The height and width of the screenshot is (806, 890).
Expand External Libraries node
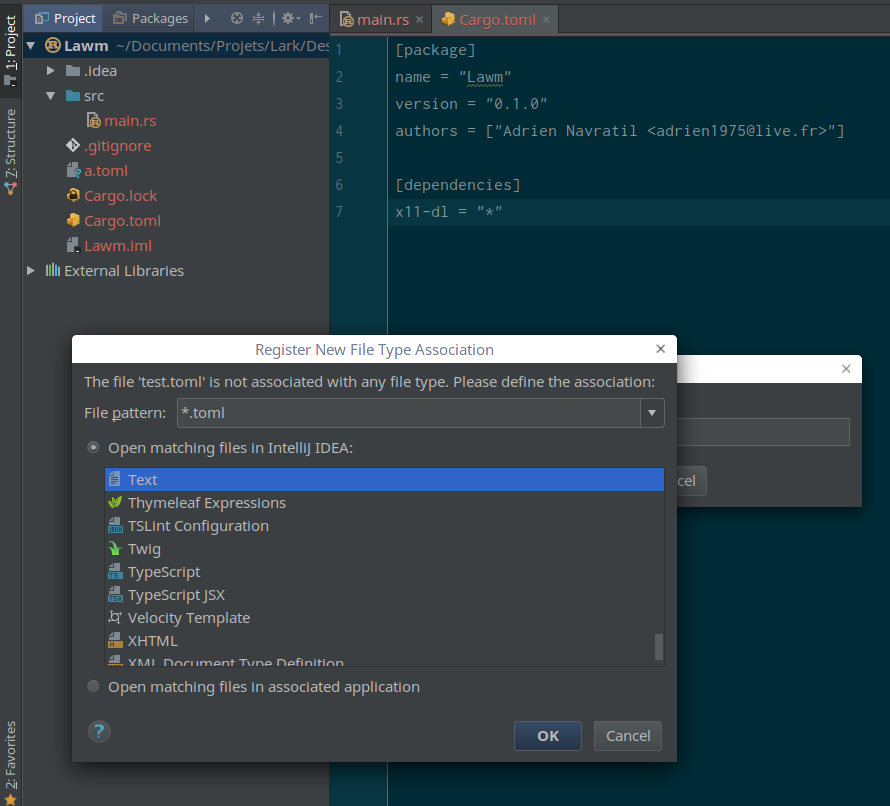click(x=31, y=270)
